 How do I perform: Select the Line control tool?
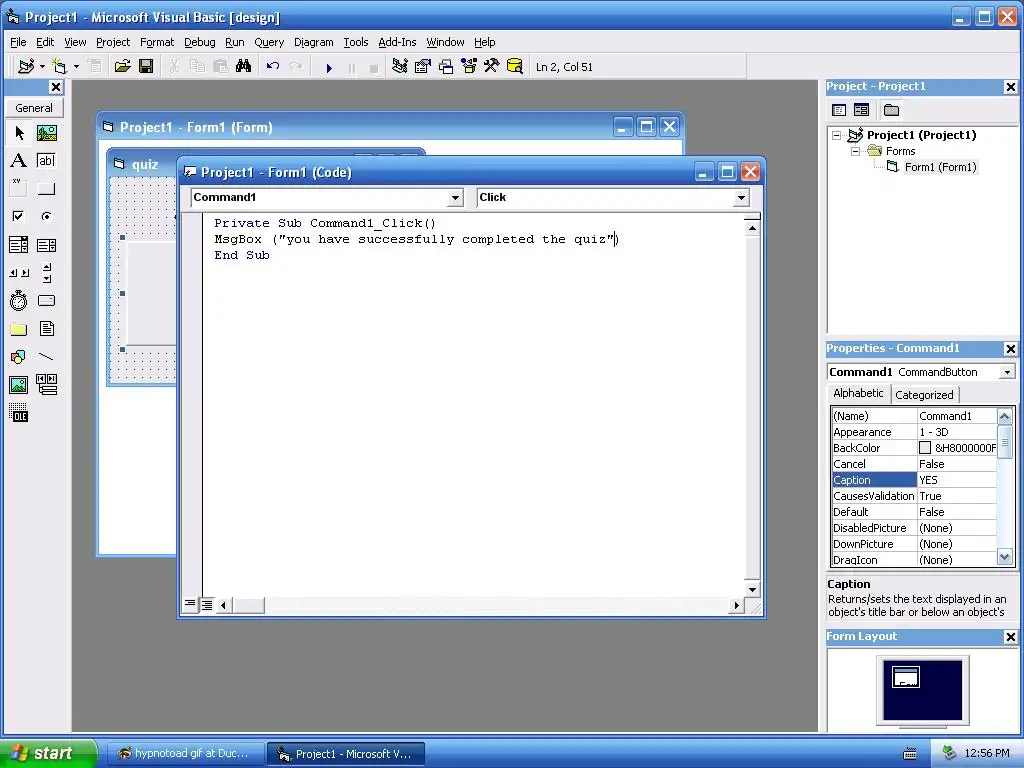pos(46,357)
